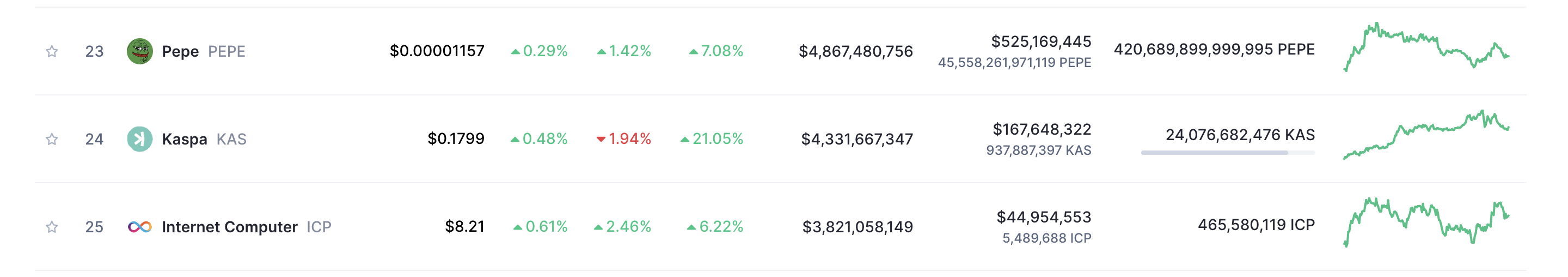Click the Kaspa circulating supply progress bar
Screen dimensions: 1568x277
[1227, 153]
